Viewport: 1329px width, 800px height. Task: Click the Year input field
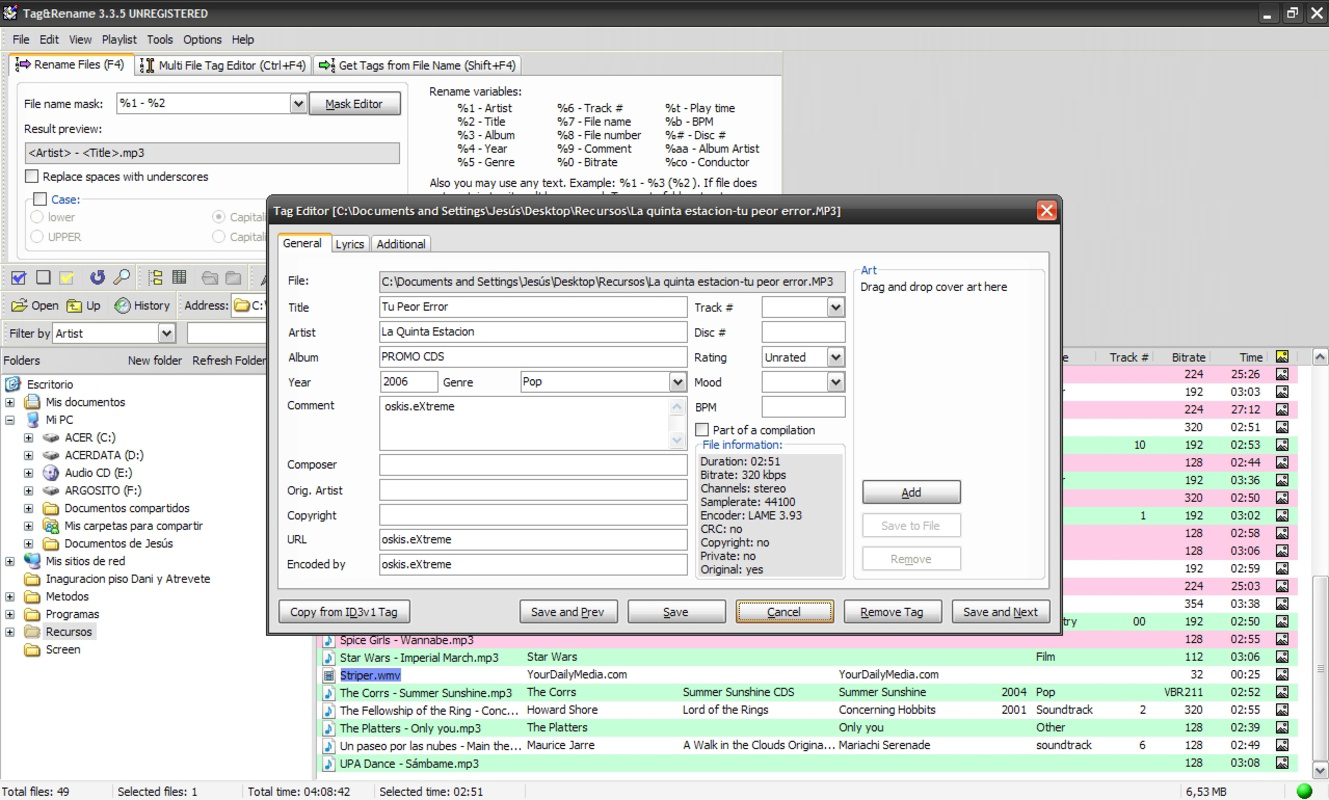pos(409,382)
